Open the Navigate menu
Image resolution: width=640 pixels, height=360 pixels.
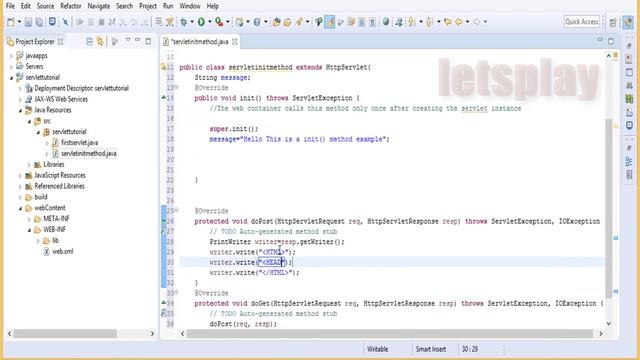(99, 6)
